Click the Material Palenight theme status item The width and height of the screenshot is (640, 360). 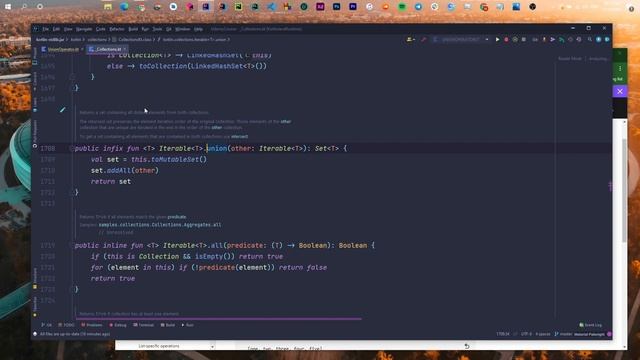[x=589, y=334]
